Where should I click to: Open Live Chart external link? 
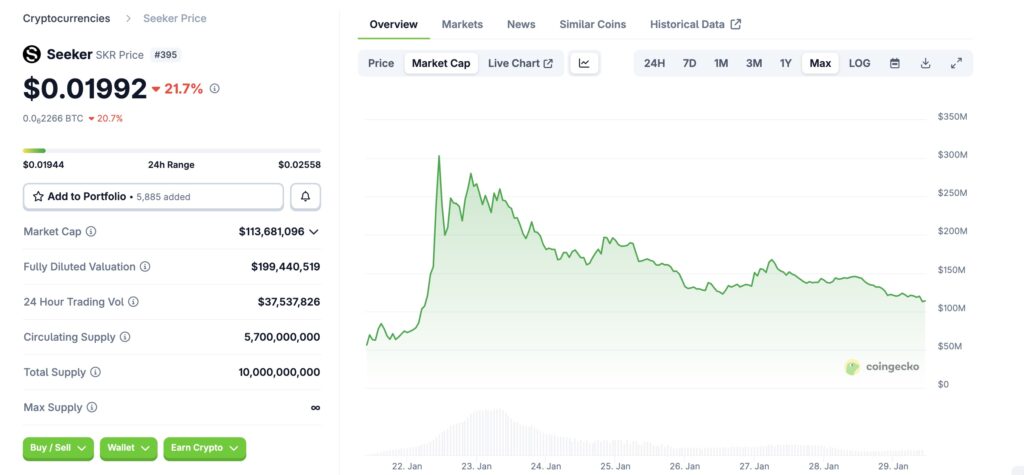click(520, 63)
